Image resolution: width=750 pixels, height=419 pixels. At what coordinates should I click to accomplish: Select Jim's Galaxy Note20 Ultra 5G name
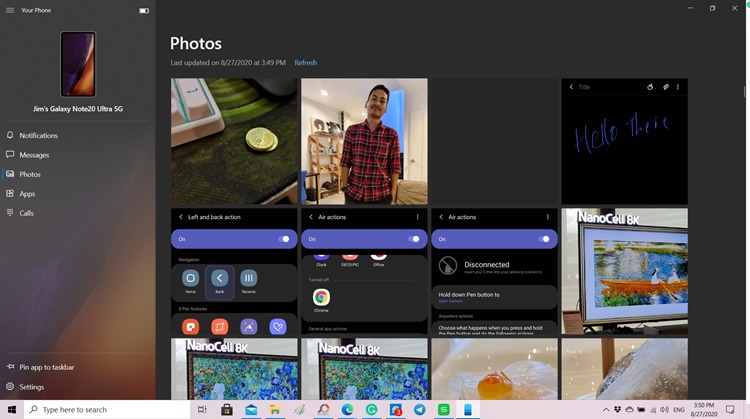point(78,109)
